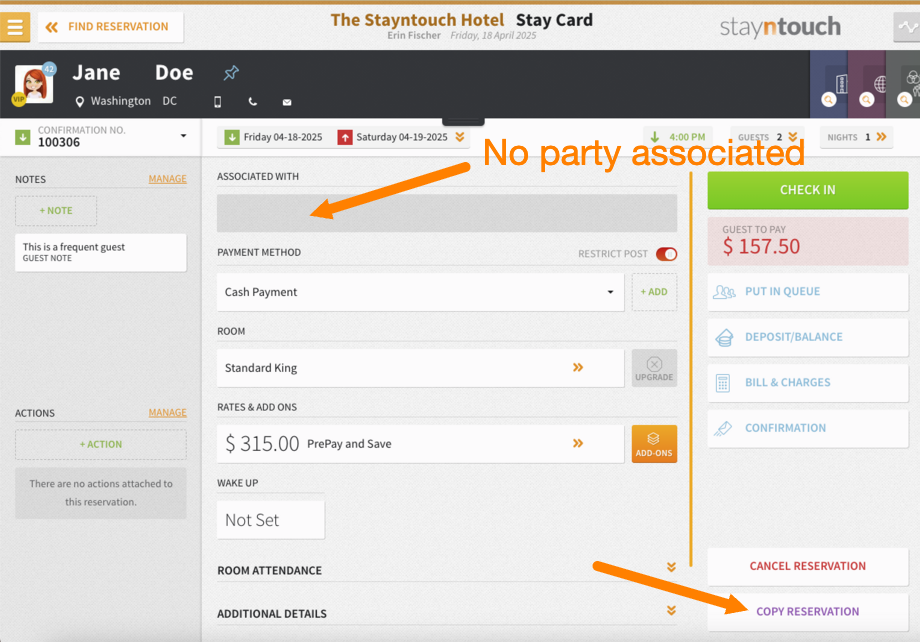Screen dimensions: 920x642
Task: Set the wake up call time
Action: (x=270, y=520)
